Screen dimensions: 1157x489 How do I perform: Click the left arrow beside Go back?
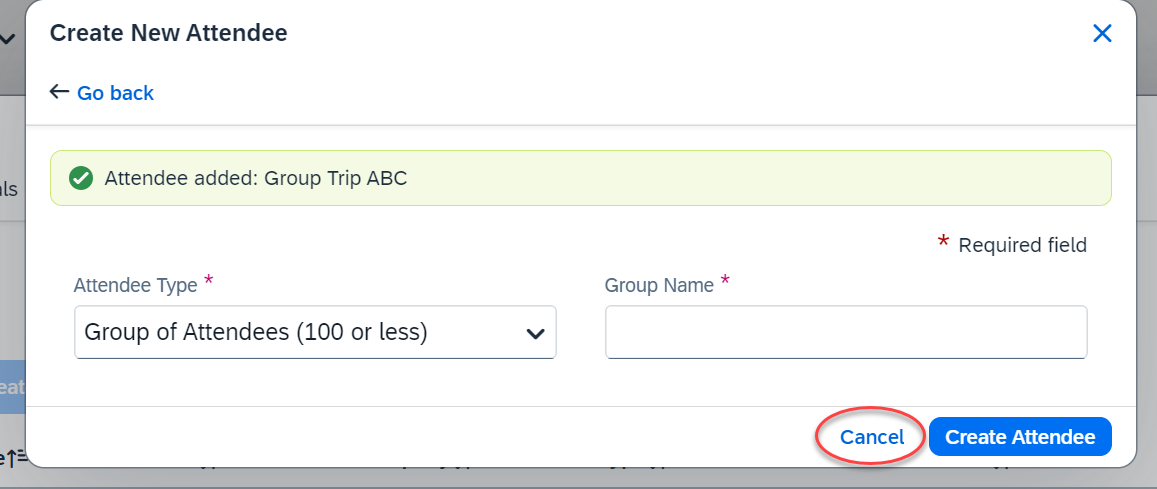coord(59,91)
